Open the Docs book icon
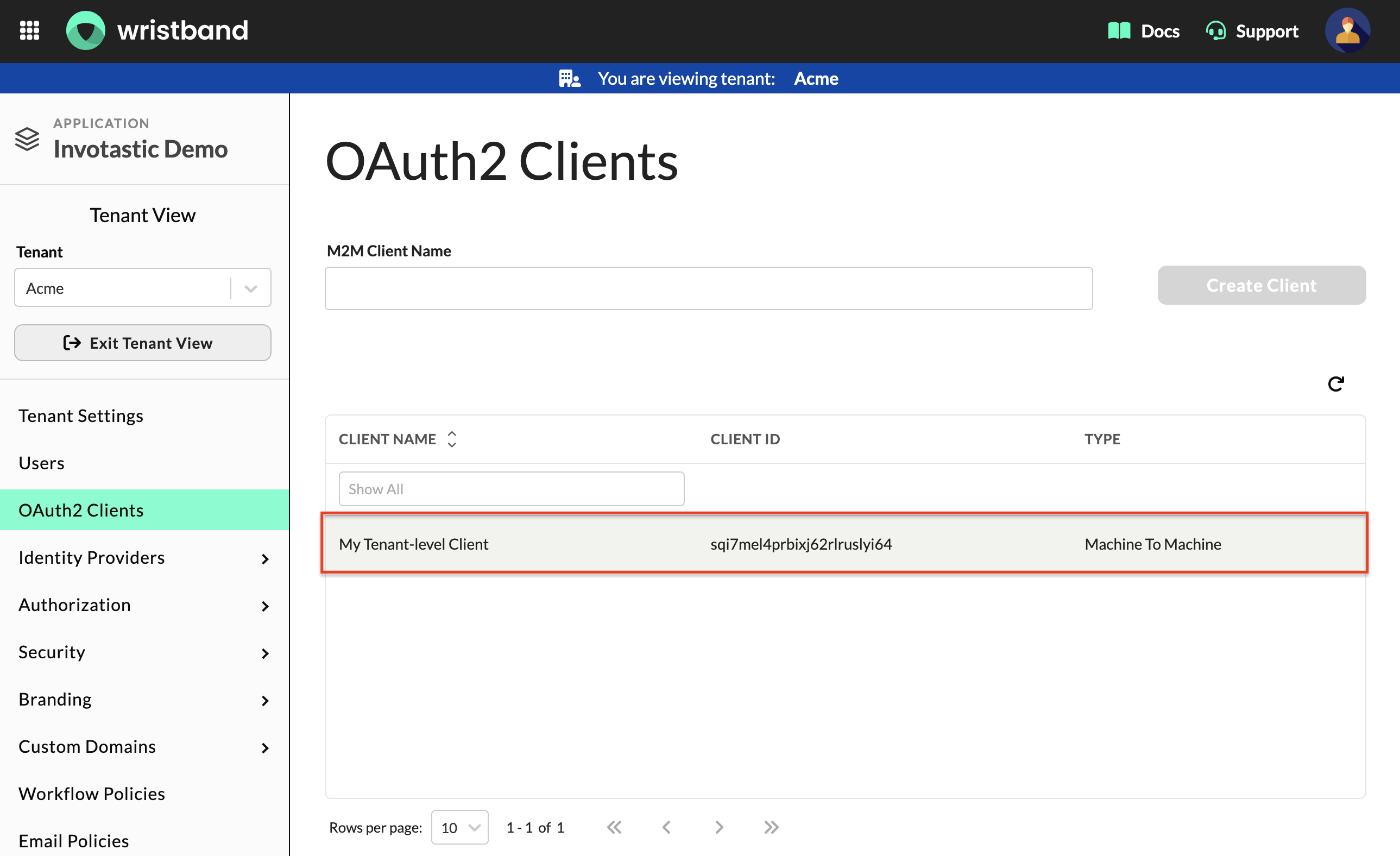The width and height of the screenshot is (1400, 856). (1119, 31)
